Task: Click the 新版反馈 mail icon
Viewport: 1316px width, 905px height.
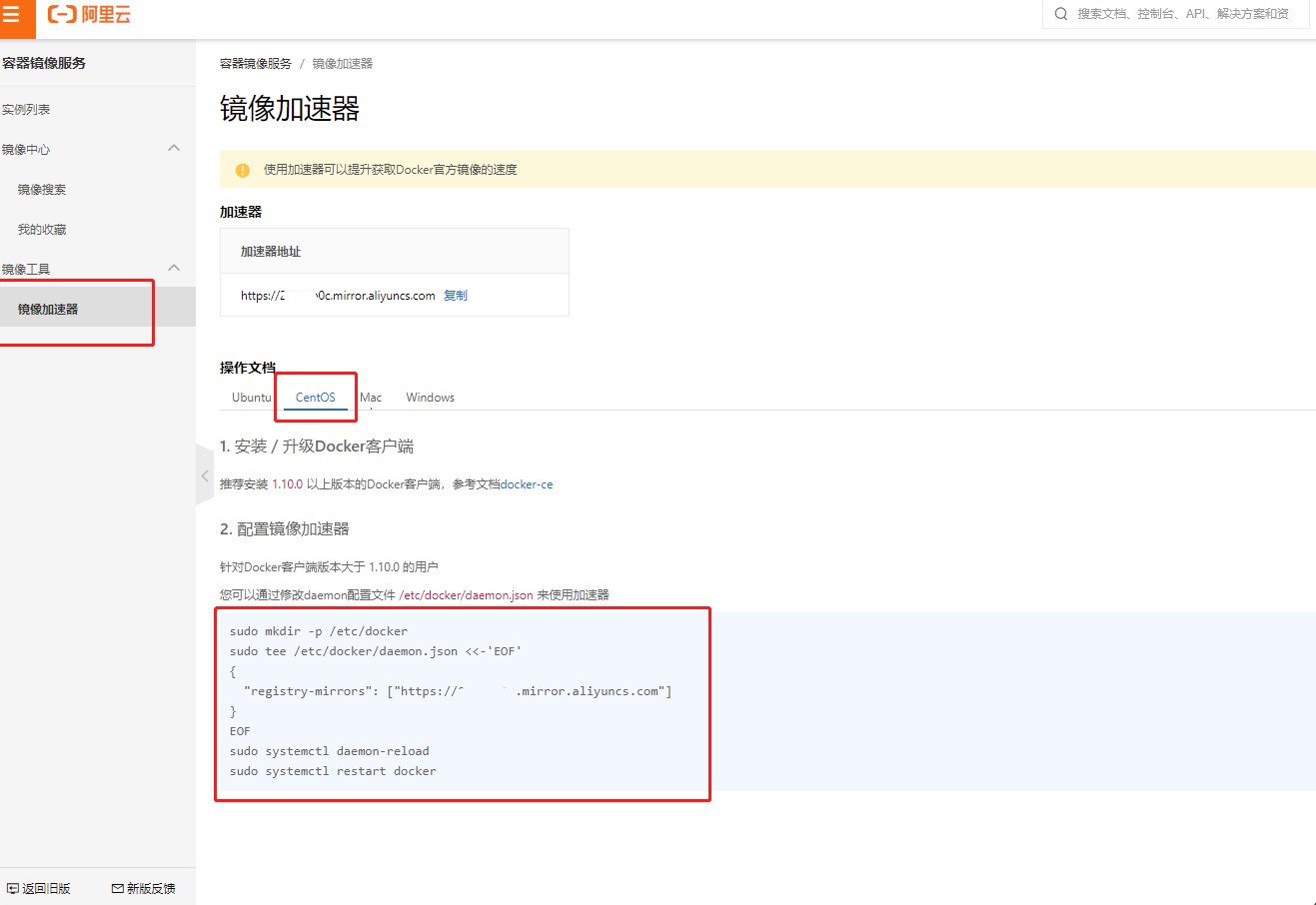Action: [118, 888]
